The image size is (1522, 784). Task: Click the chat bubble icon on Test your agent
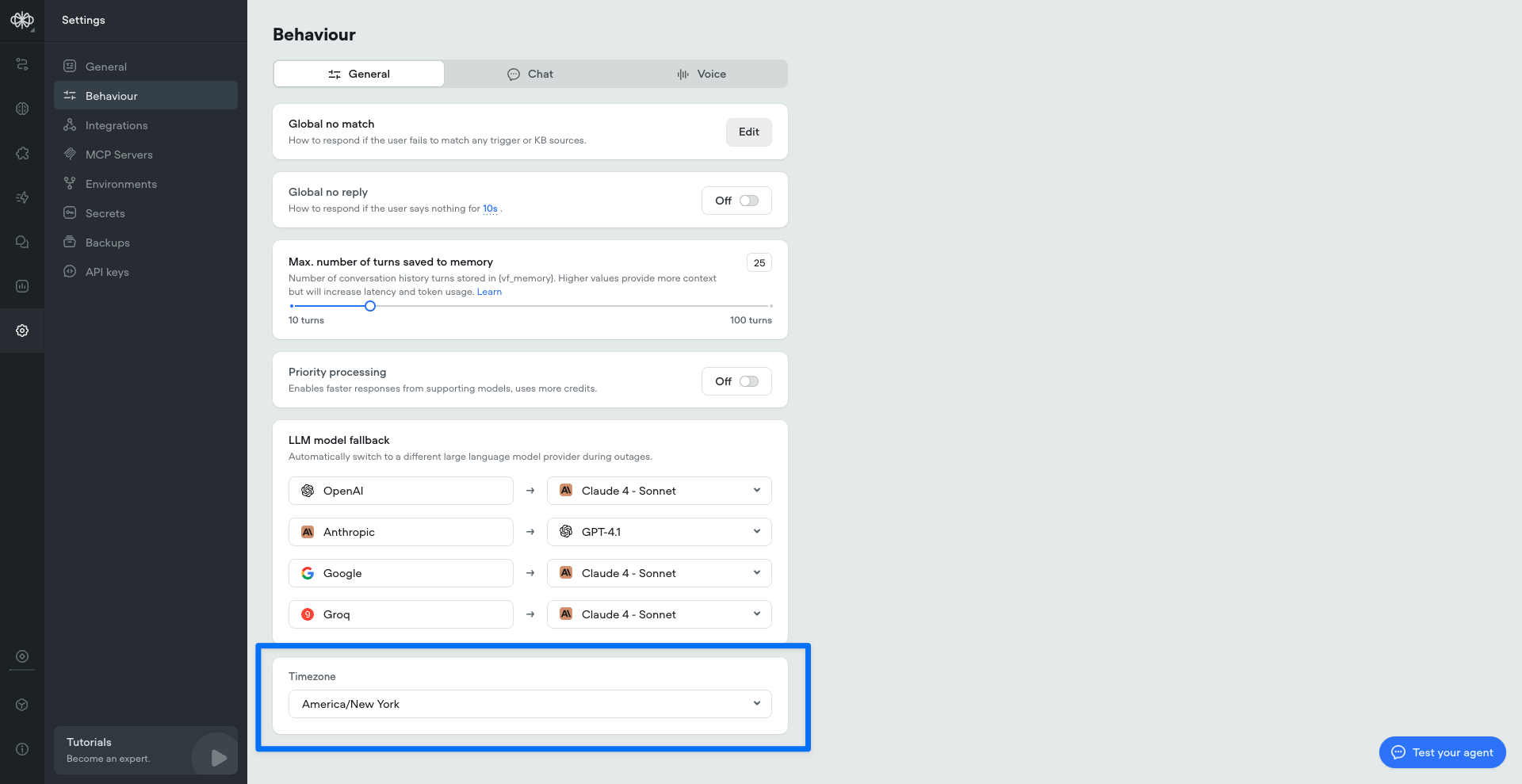[1398, 752]
